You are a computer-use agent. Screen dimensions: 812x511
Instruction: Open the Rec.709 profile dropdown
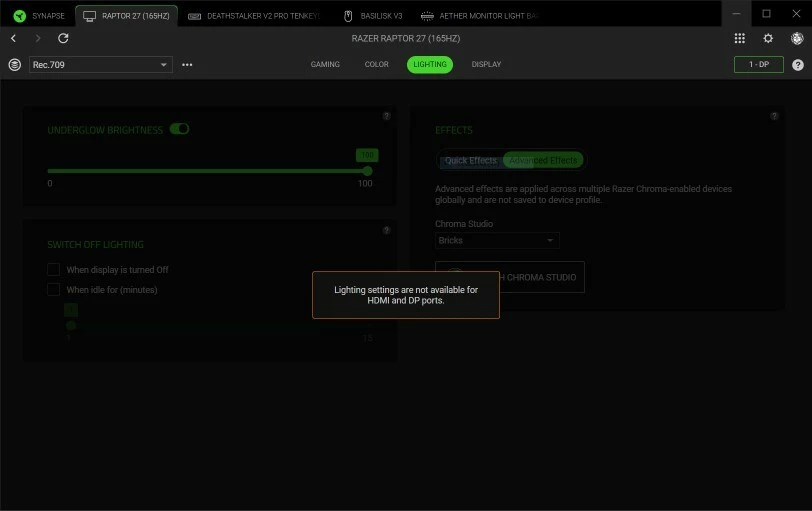(100, 65)
